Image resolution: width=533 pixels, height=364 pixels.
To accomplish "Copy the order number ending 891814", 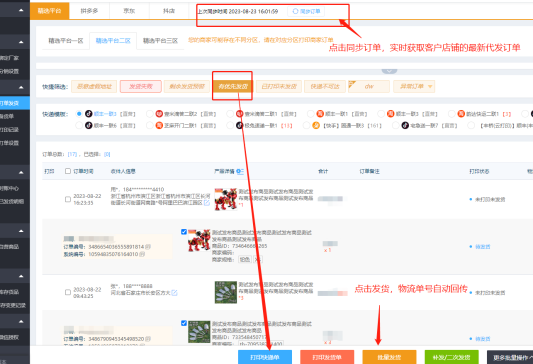I will (148, 247).
